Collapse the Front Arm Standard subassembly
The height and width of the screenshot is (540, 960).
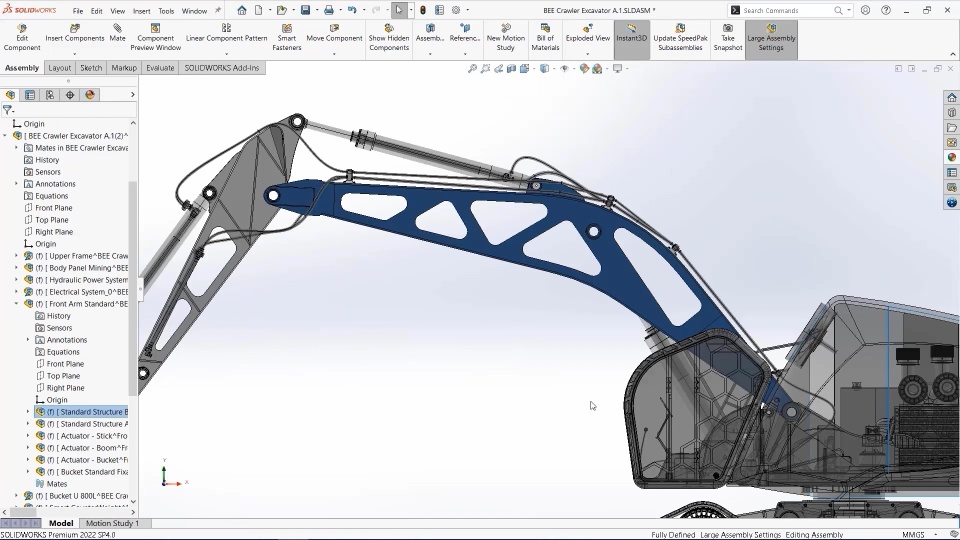17,304
